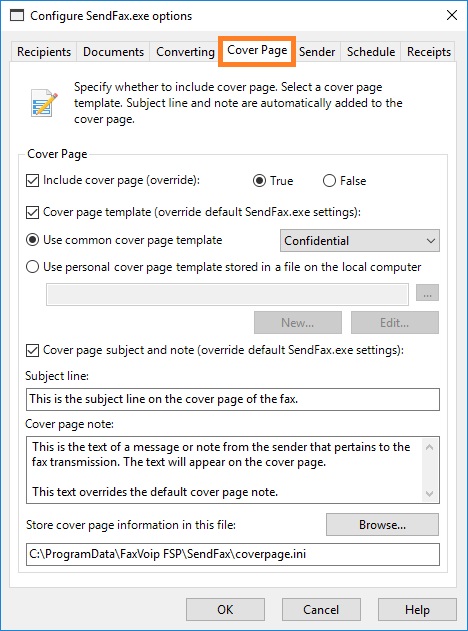468x631 pixels.
Task: Toggle Cover page subject and note checkbox
Action: coord(32,350)
